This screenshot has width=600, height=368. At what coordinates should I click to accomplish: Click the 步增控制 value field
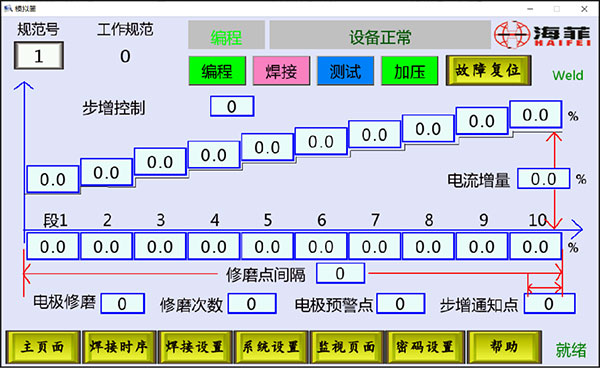click(x=232, y=106)
